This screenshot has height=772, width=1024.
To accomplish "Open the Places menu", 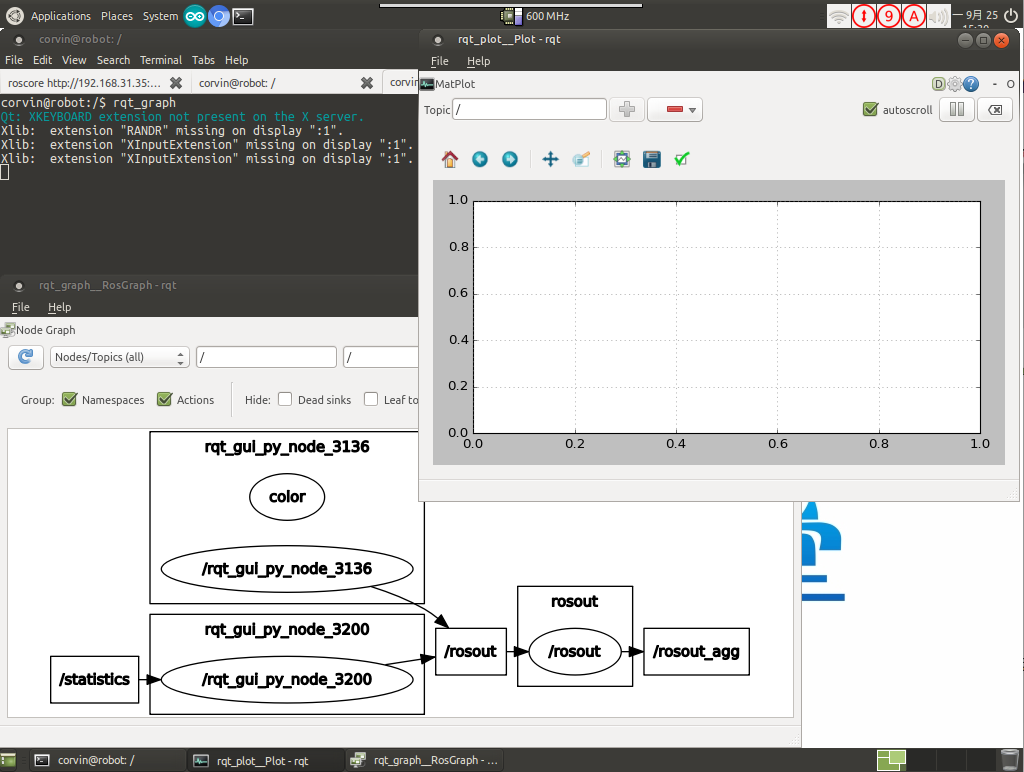I will (117, 16).
